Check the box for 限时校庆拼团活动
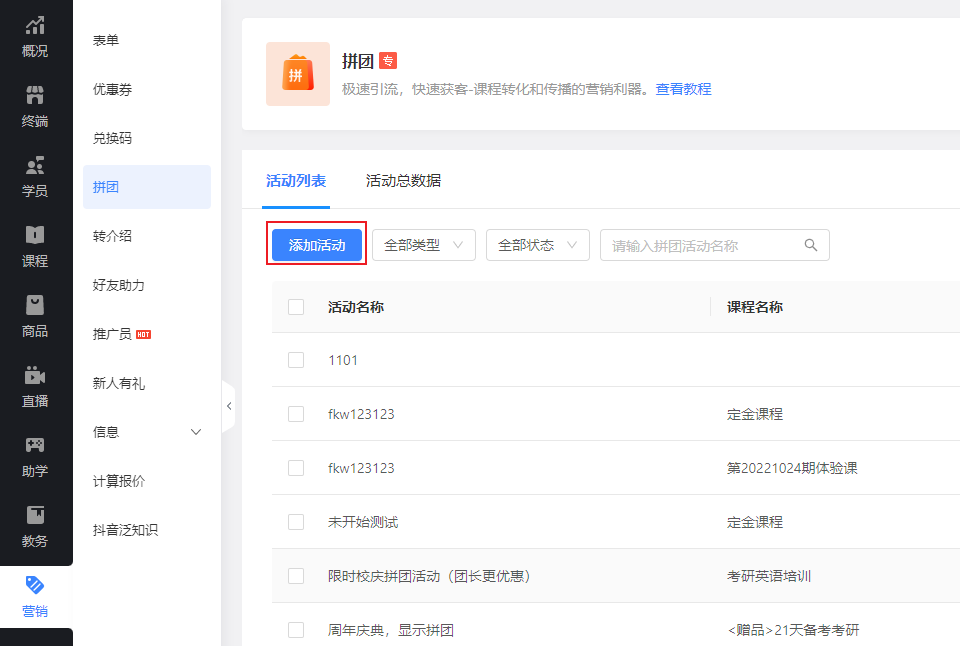The width and height of the screenshot is (960, 646). tap(296, 576)
